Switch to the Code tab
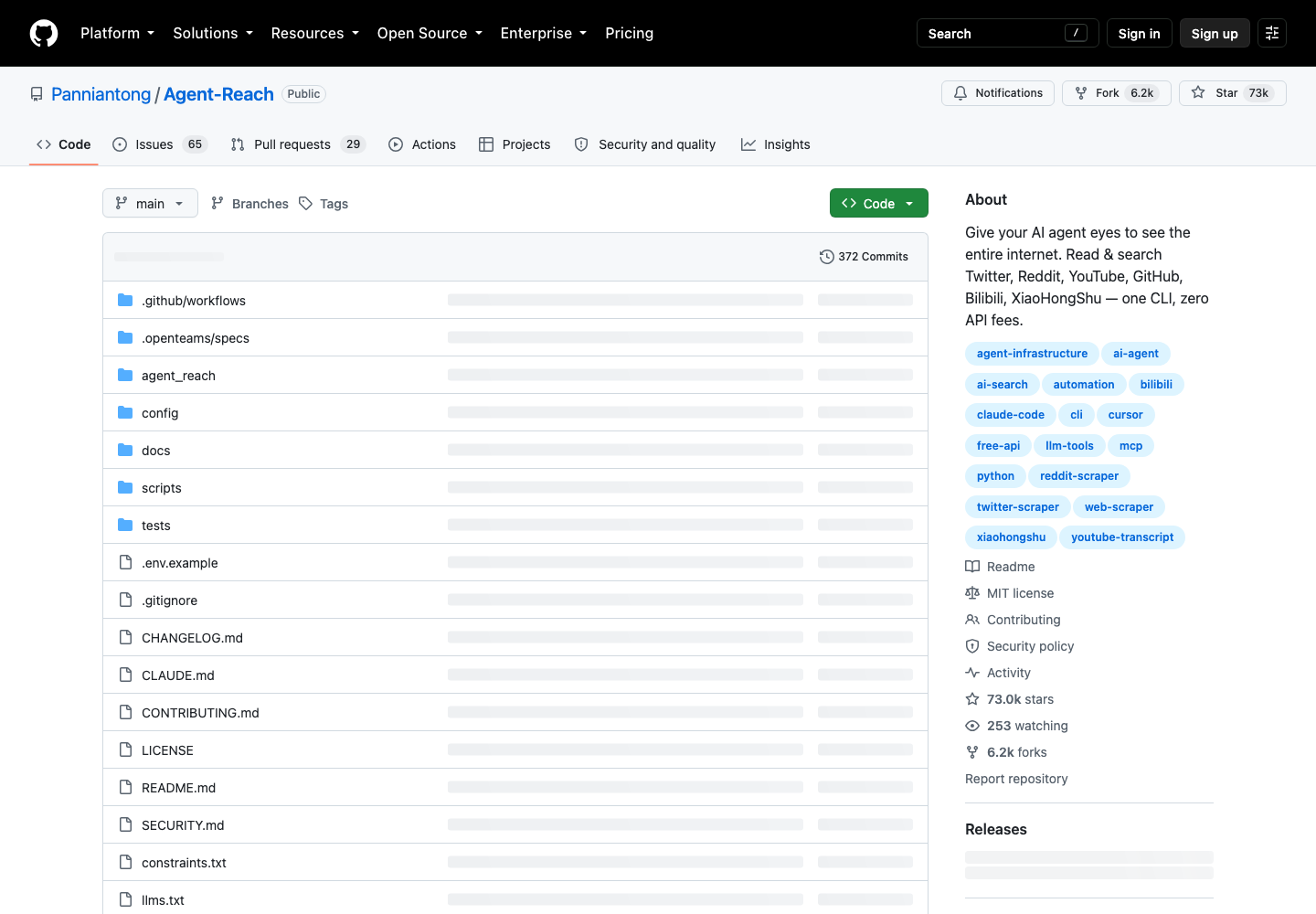This screenshot has width=1316, height=914. [x=63, y=144]
